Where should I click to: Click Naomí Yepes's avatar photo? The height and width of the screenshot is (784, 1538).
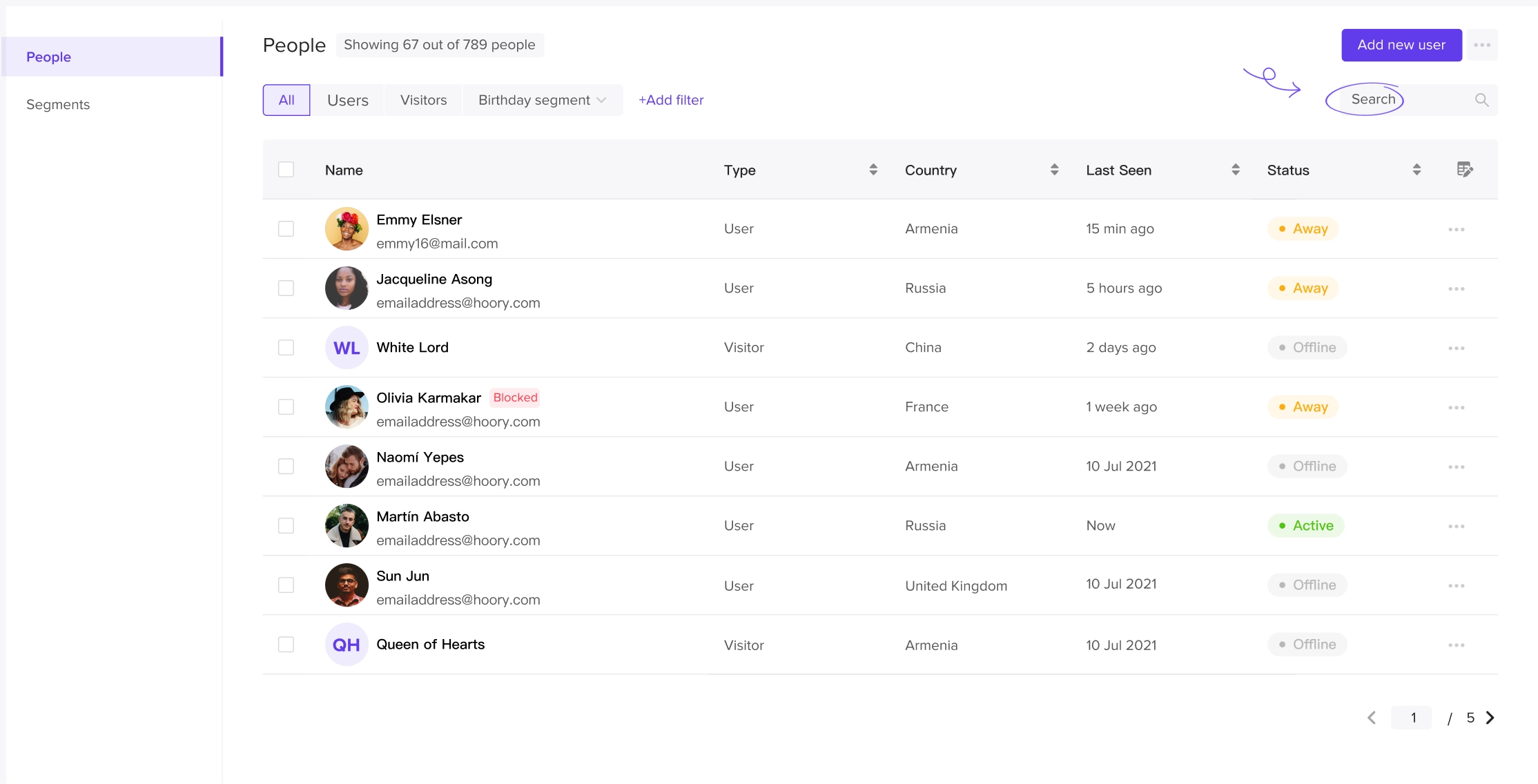pyautogui.click(x=347, y=467)
